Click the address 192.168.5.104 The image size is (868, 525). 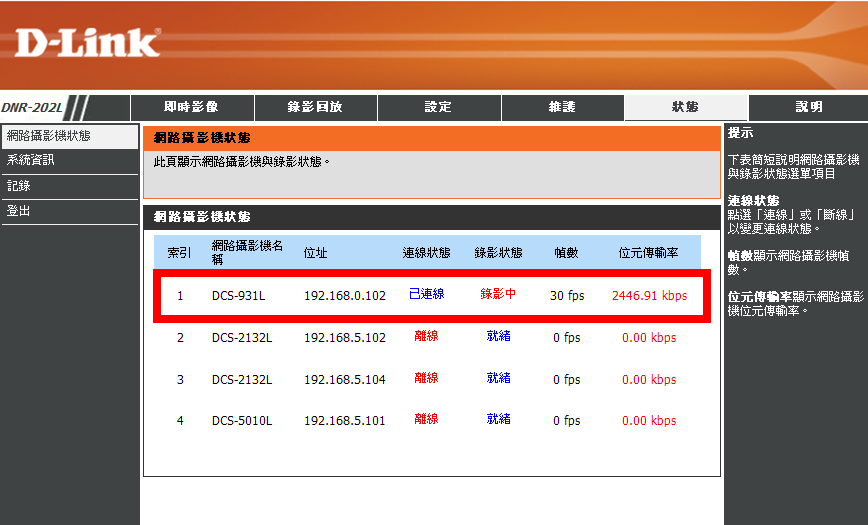click(x=345, y=380)
